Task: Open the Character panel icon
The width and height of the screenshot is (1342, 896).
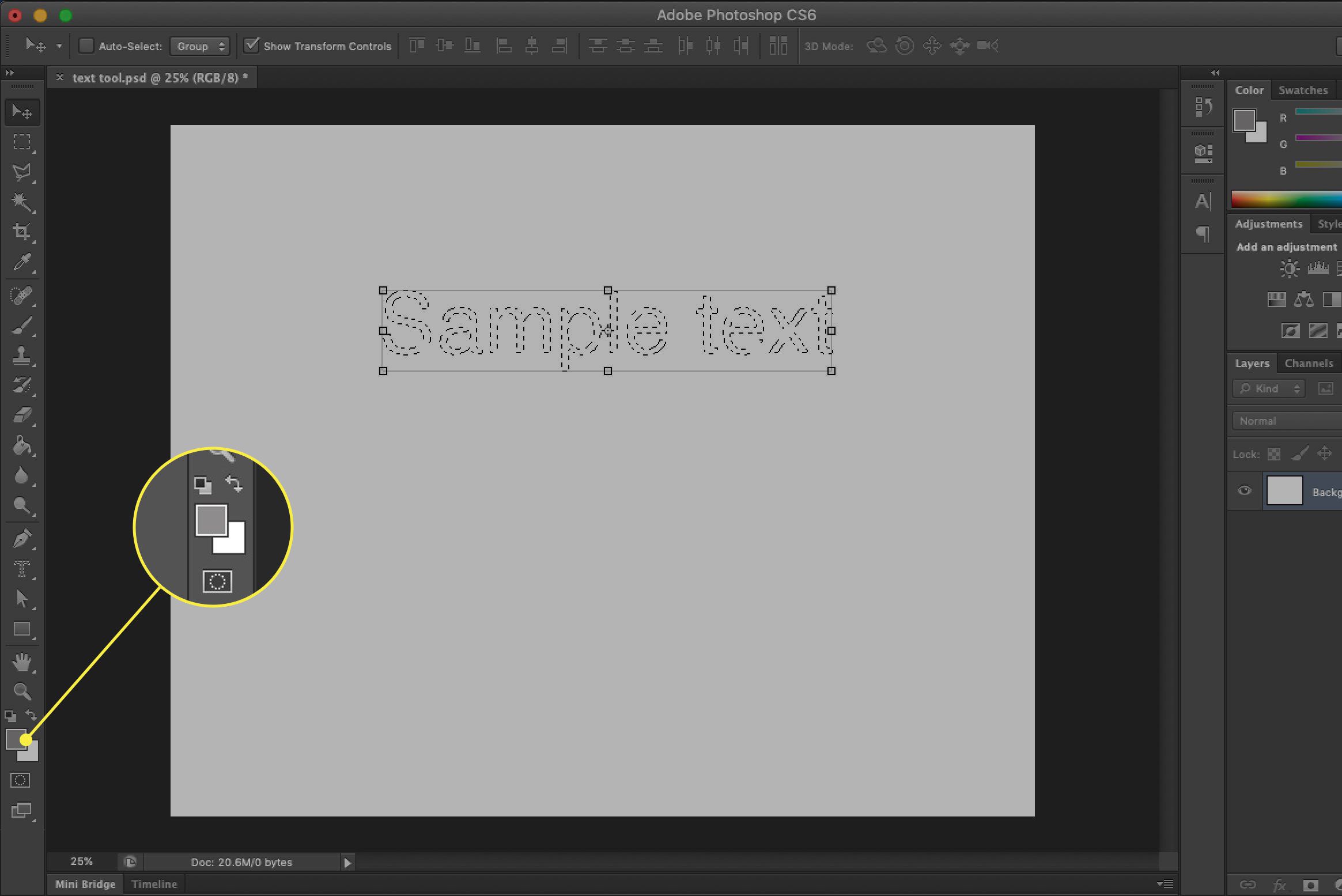Action: click(x=1203, y=201)
